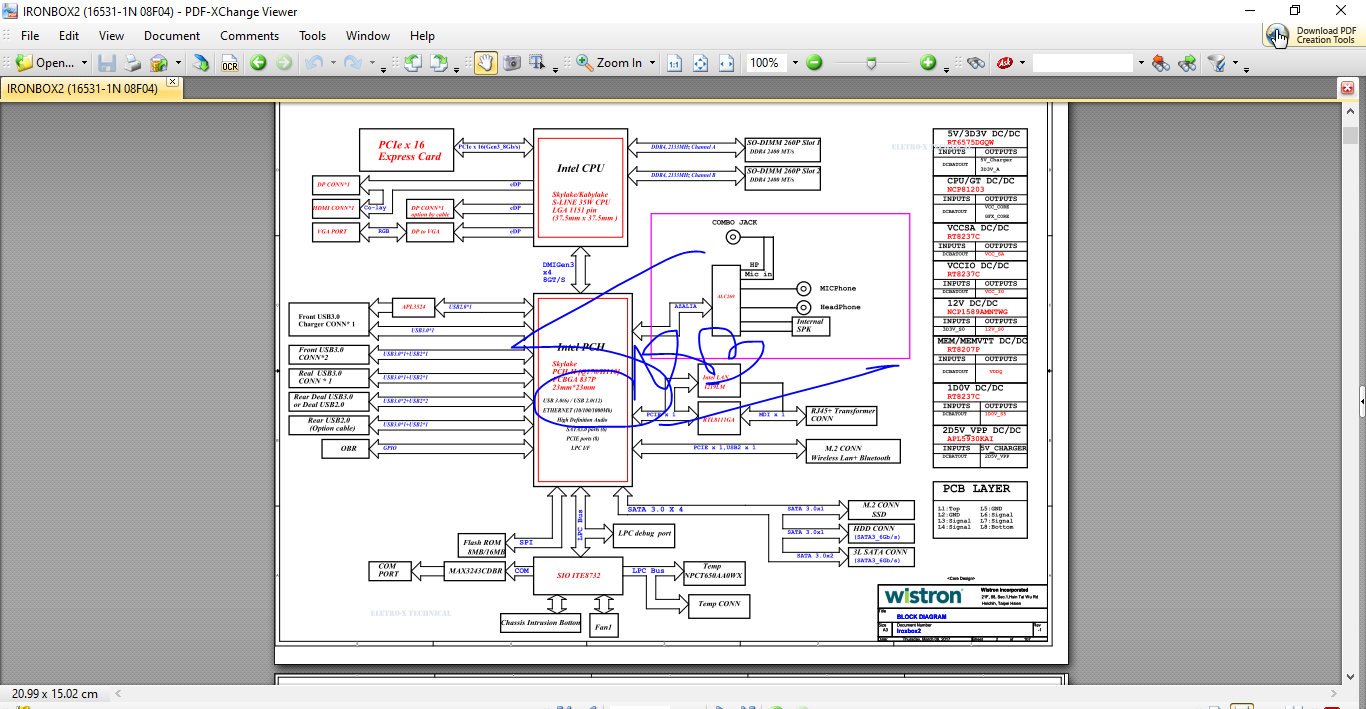Click the green Zoom Out minus button
Image resolution: width=1366 pixels, height=709 pixels.
pos(814,63)
